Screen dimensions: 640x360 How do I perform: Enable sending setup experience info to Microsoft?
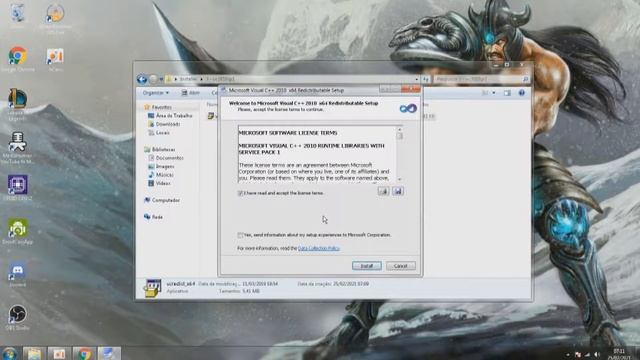click(240, 235)
